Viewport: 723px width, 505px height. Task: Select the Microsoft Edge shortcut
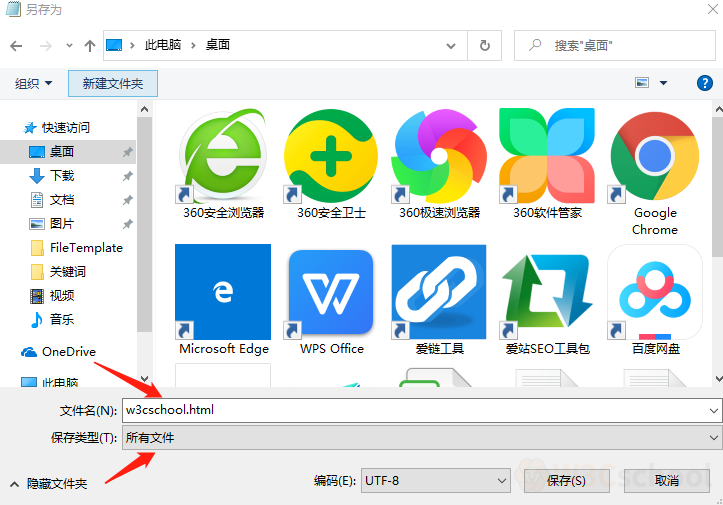(x=223, y=292)
